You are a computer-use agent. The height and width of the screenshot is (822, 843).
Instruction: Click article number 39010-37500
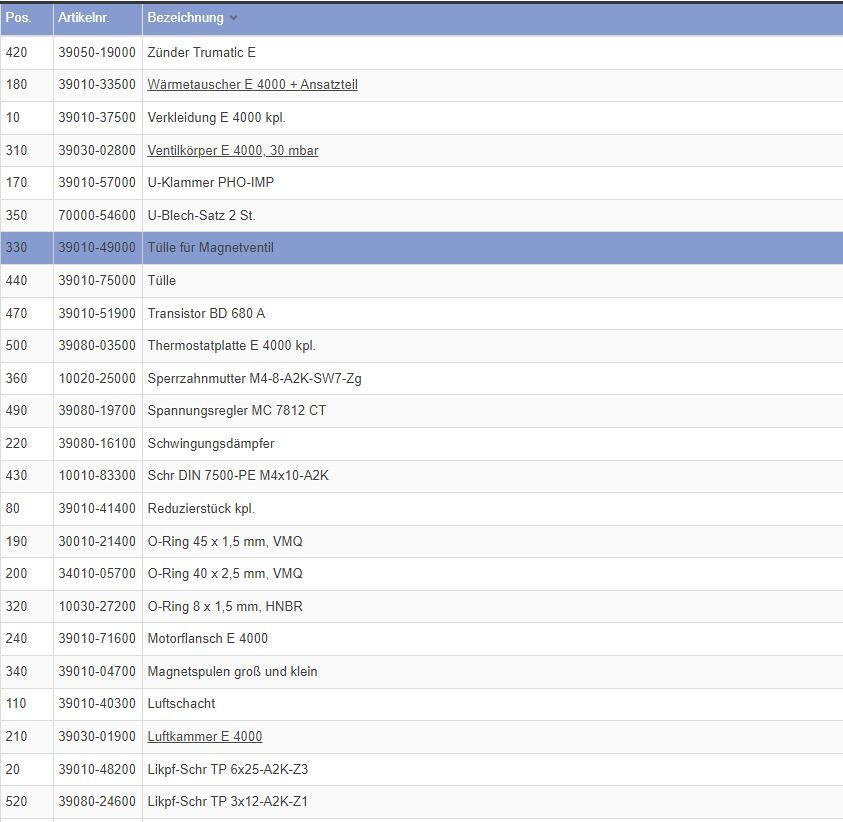[97, 117]
